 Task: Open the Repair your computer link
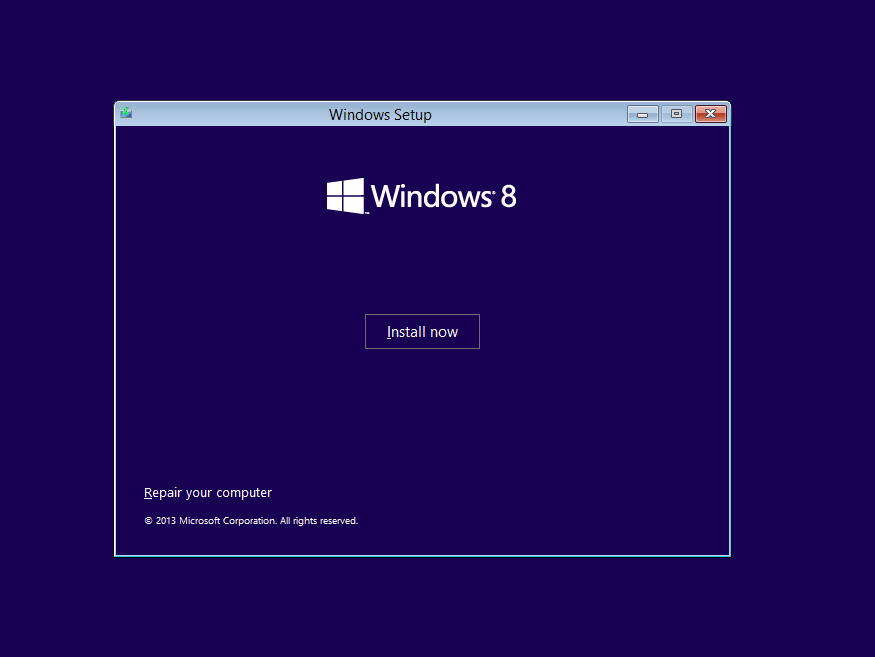point(208,493)
